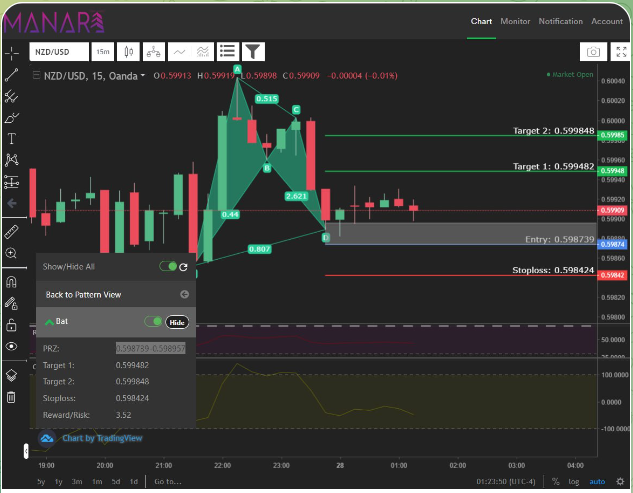Select the crosshair cursor tool
The width and height of the screenshot is (633, 493).
point(12,53)
